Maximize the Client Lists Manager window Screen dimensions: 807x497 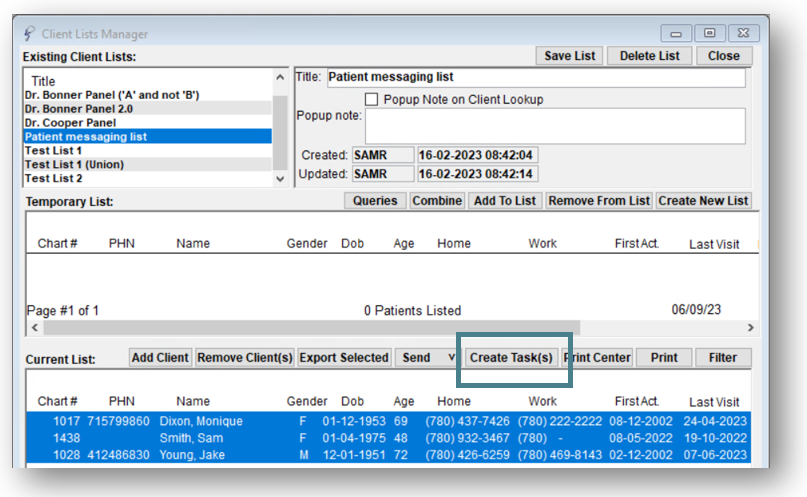pos(710,33)
